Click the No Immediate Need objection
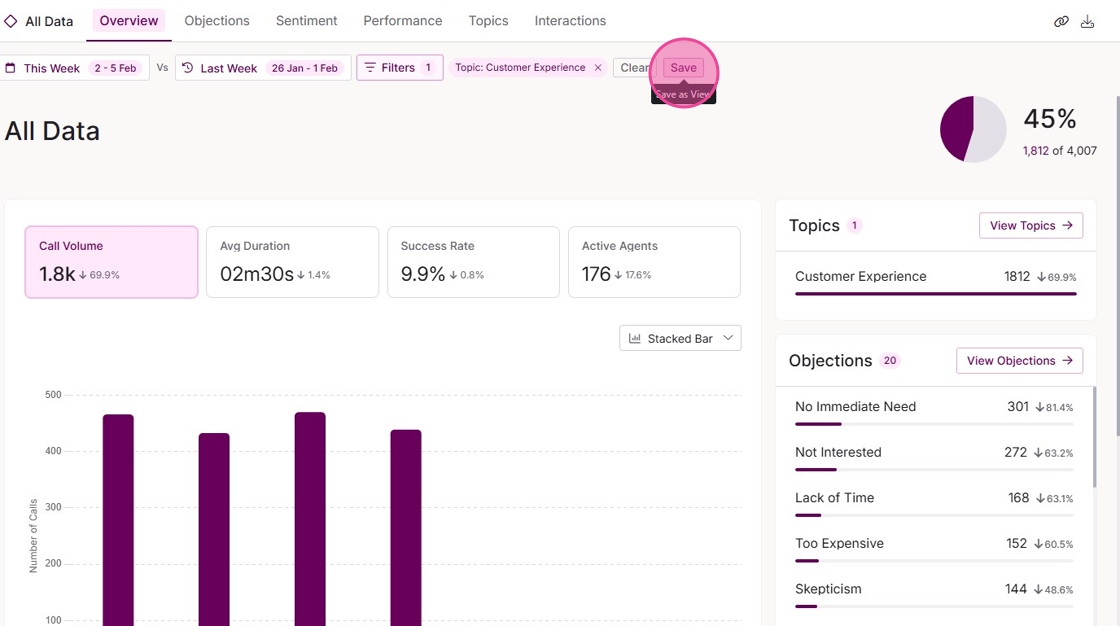This screenshot has width=1120, height=626. (x=934, y=412)
